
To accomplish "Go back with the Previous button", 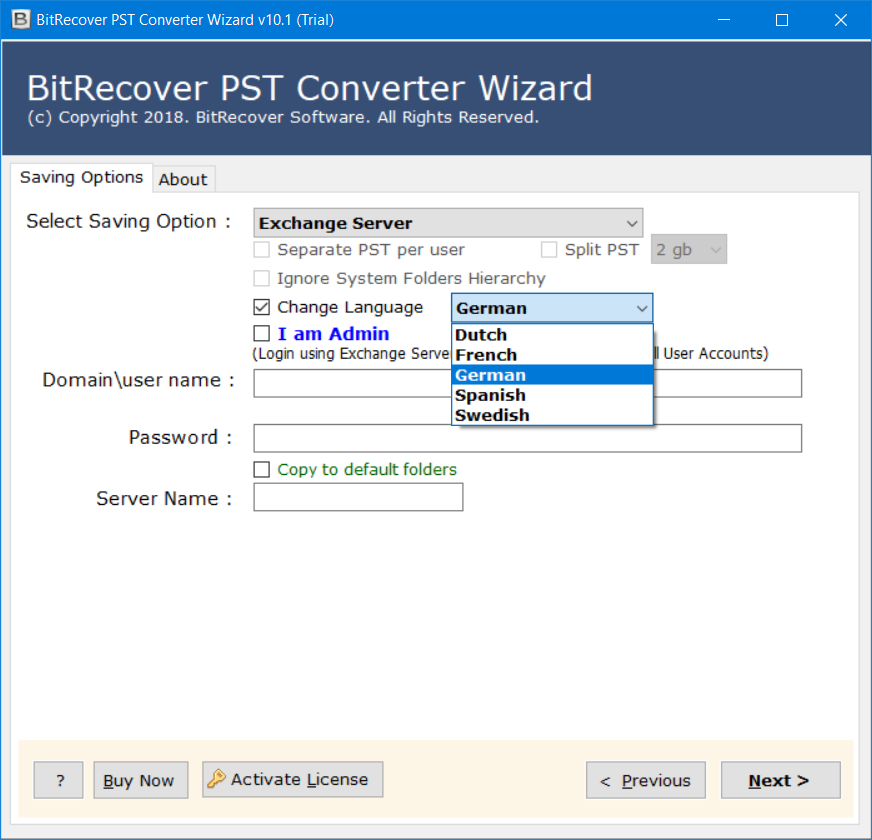I will [x=646, y=780].
